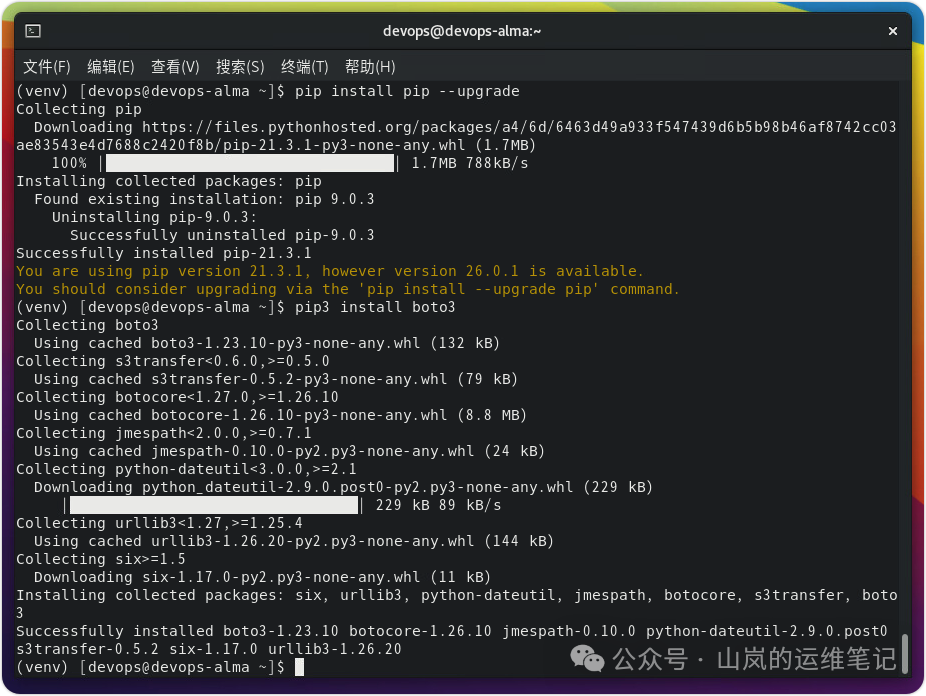Open the 帮助(H) menu

pos(370,67)
